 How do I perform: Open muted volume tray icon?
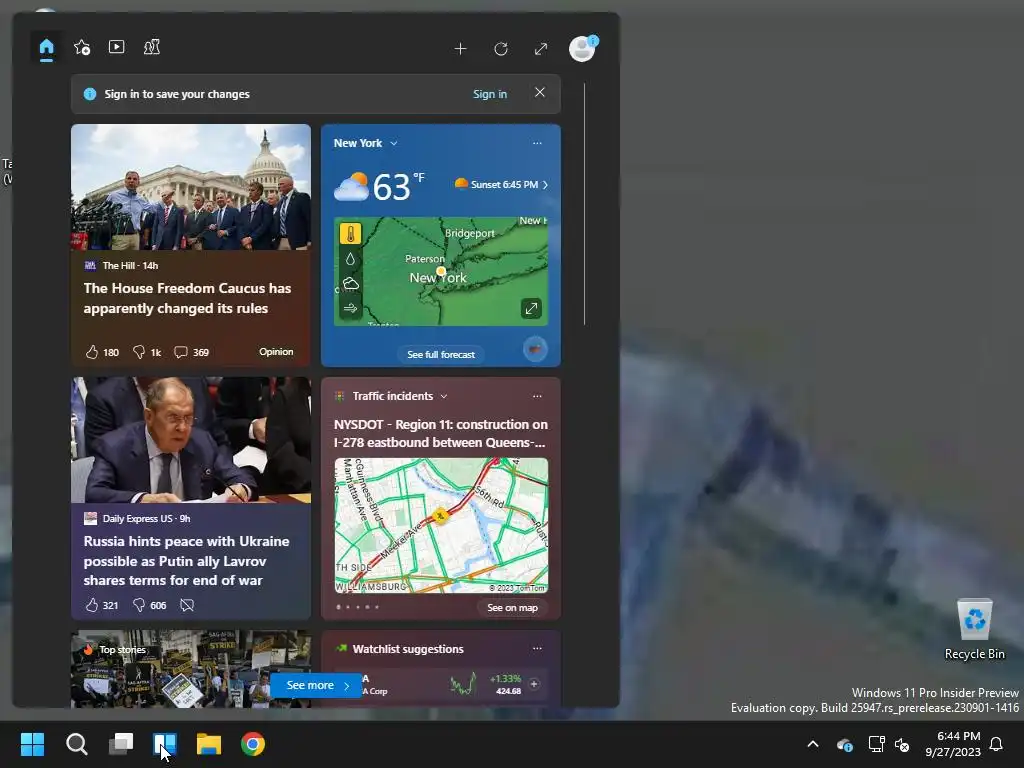[x=902, y=744]
